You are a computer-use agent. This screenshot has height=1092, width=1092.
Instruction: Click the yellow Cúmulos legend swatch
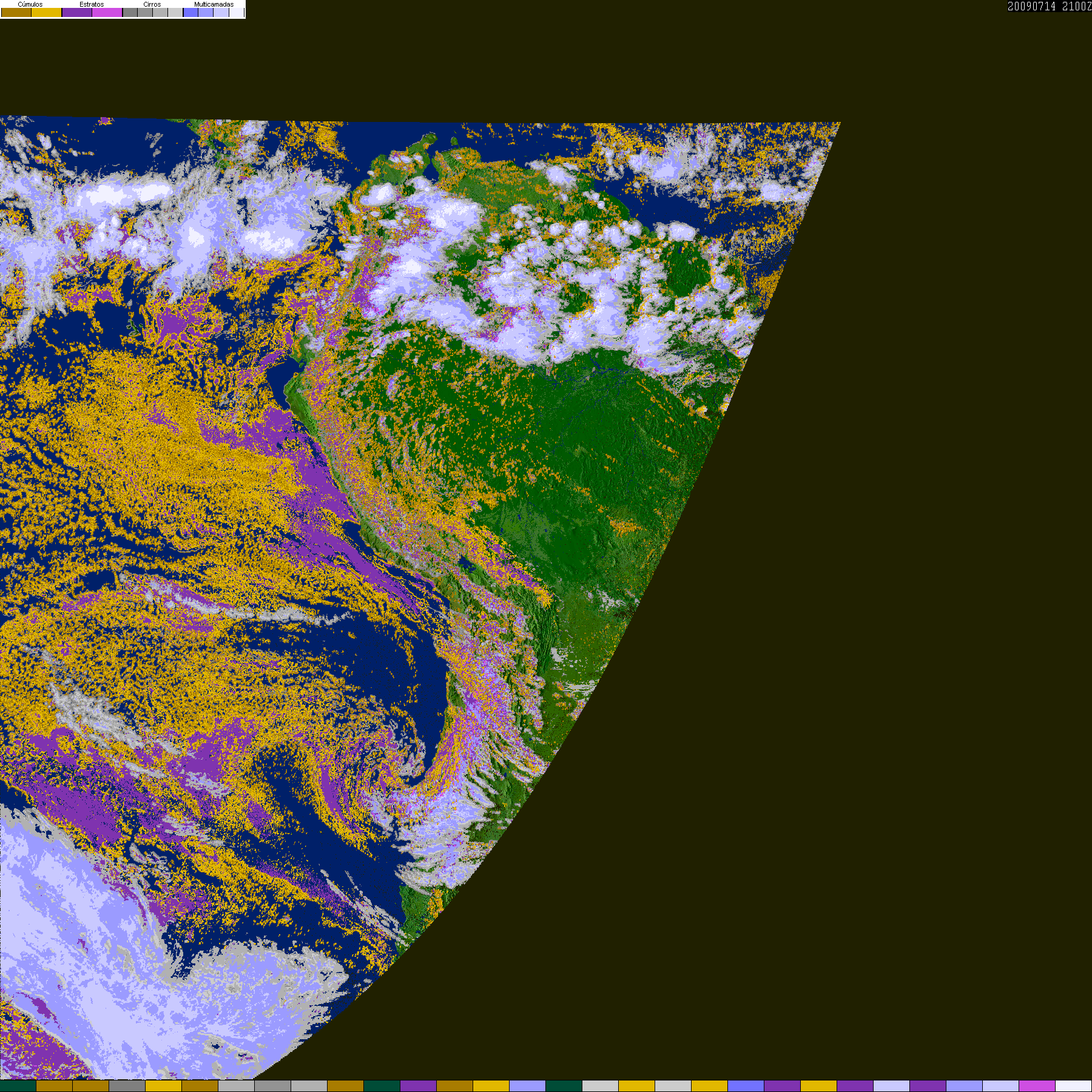tap(47, 12)
